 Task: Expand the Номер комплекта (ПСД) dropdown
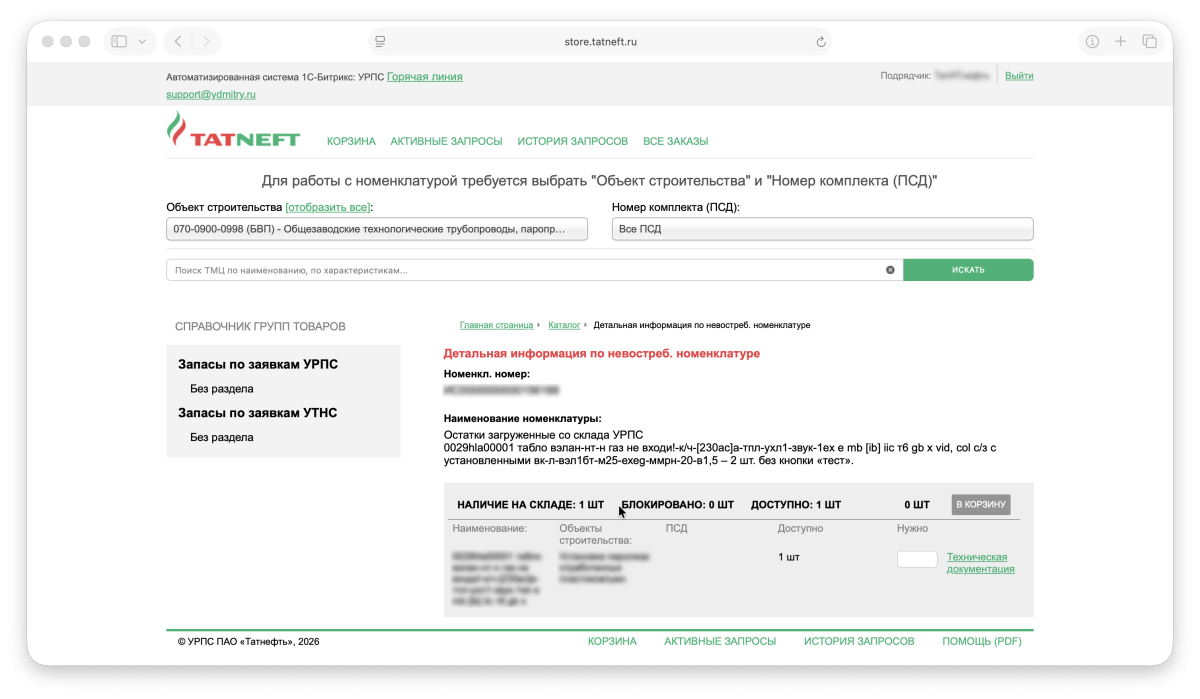click(x=822, y=229)
